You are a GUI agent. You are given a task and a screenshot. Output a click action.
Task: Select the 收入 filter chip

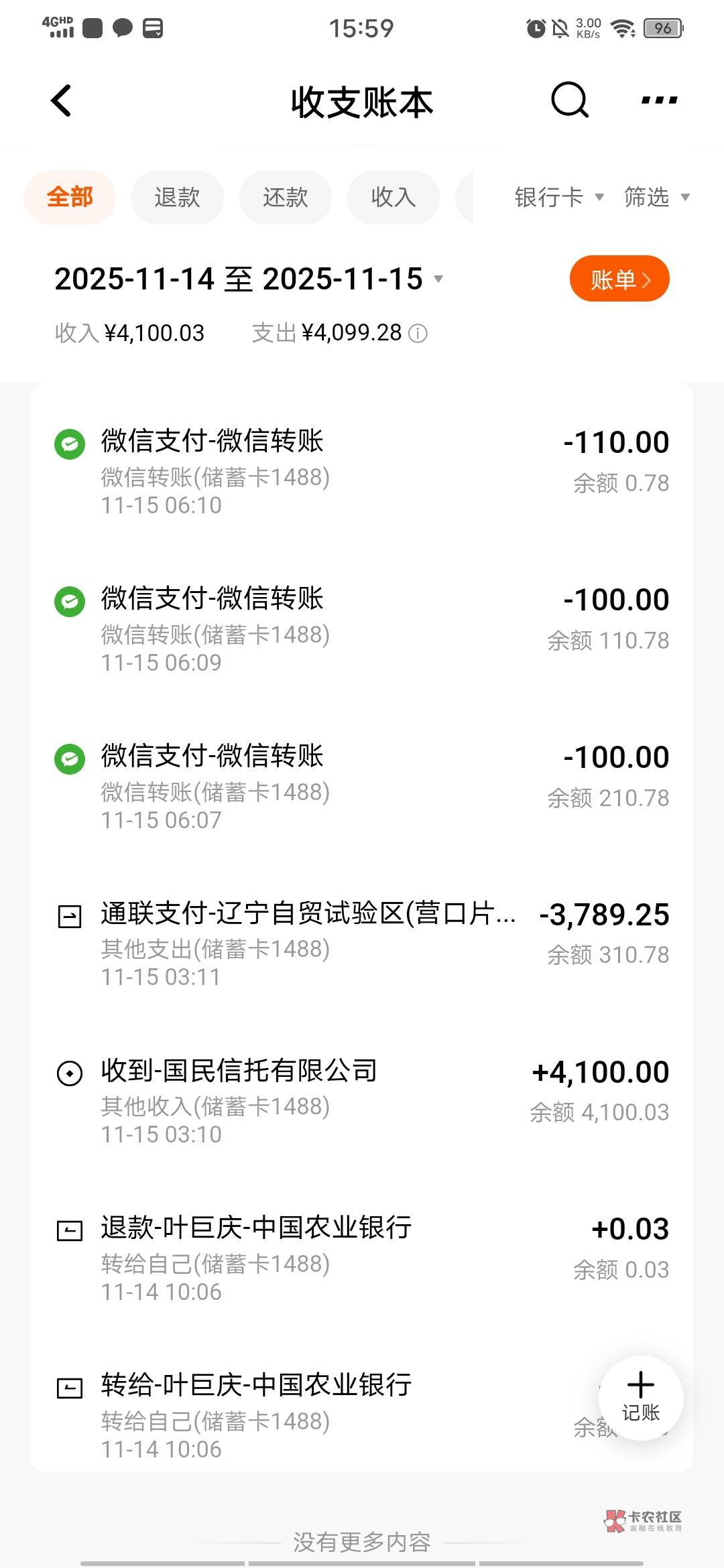pos(394,198)
